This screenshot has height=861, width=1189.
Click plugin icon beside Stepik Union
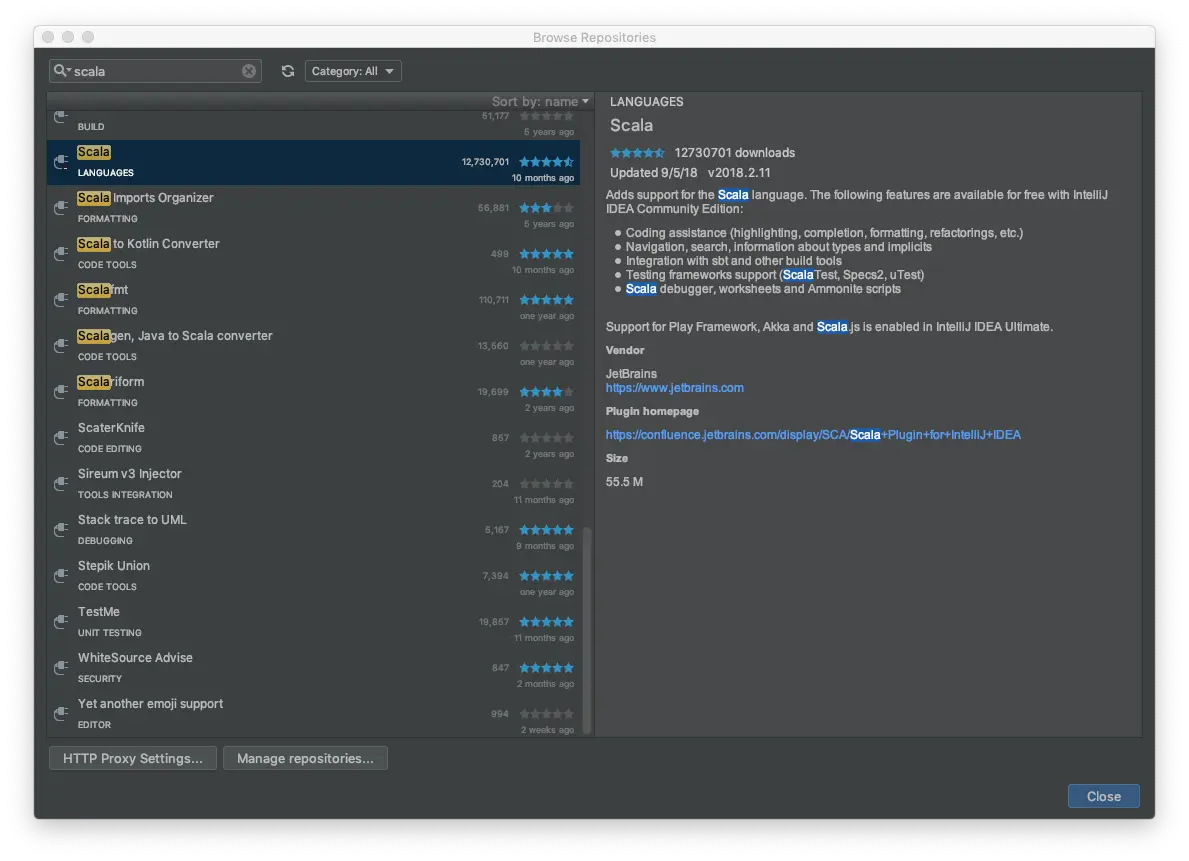click(x=61, y=576)
